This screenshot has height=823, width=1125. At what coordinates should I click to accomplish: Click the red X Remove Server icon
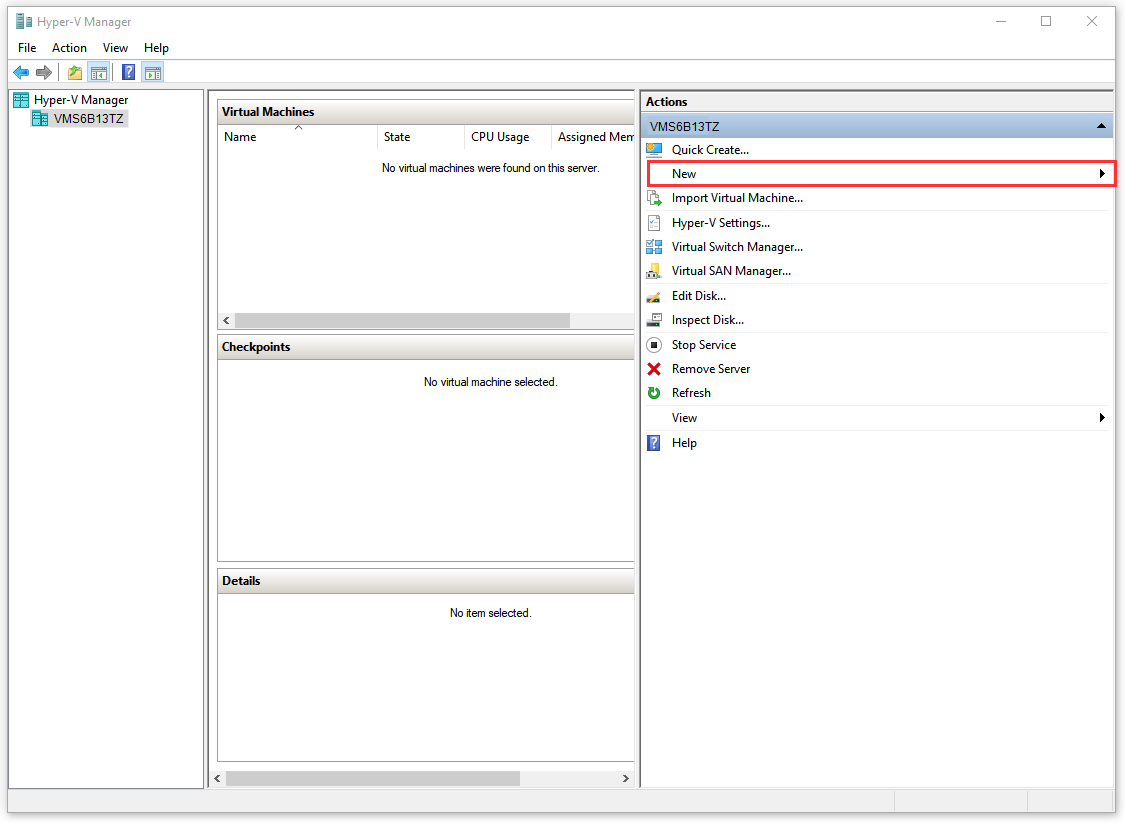(x=654, y=369)
